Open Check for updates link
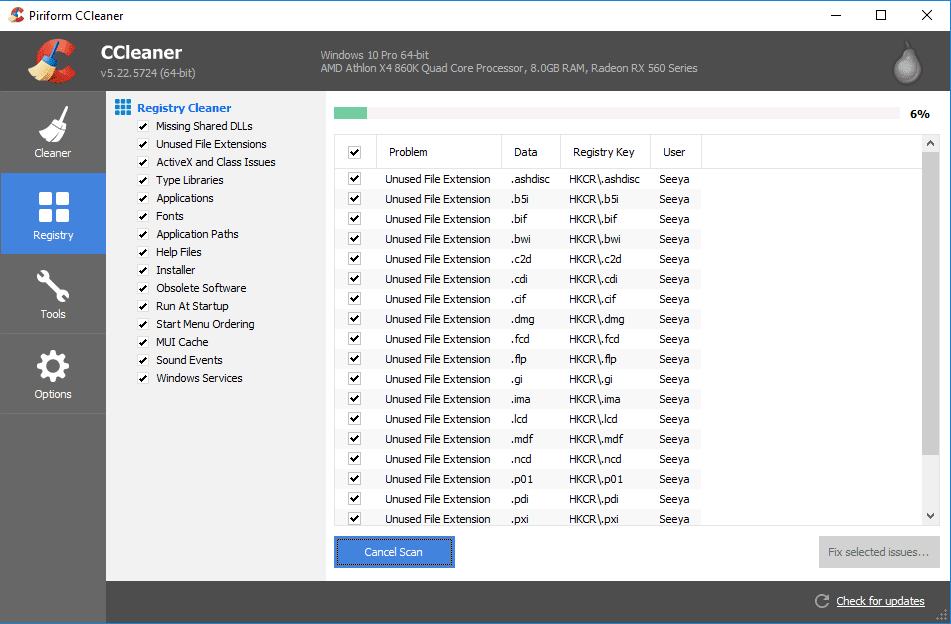This screenshot has width=951, height=624. (880, 601)
